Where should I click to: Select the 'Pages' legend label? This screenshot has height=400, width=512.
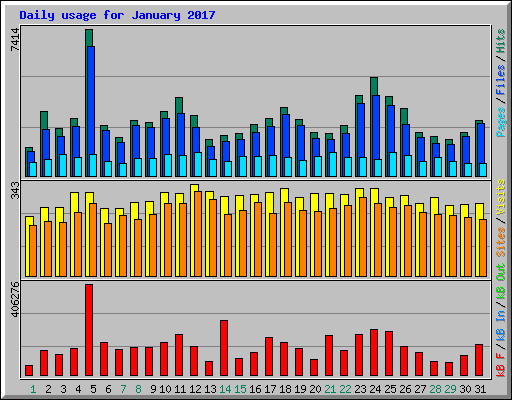tap(501, 122)
